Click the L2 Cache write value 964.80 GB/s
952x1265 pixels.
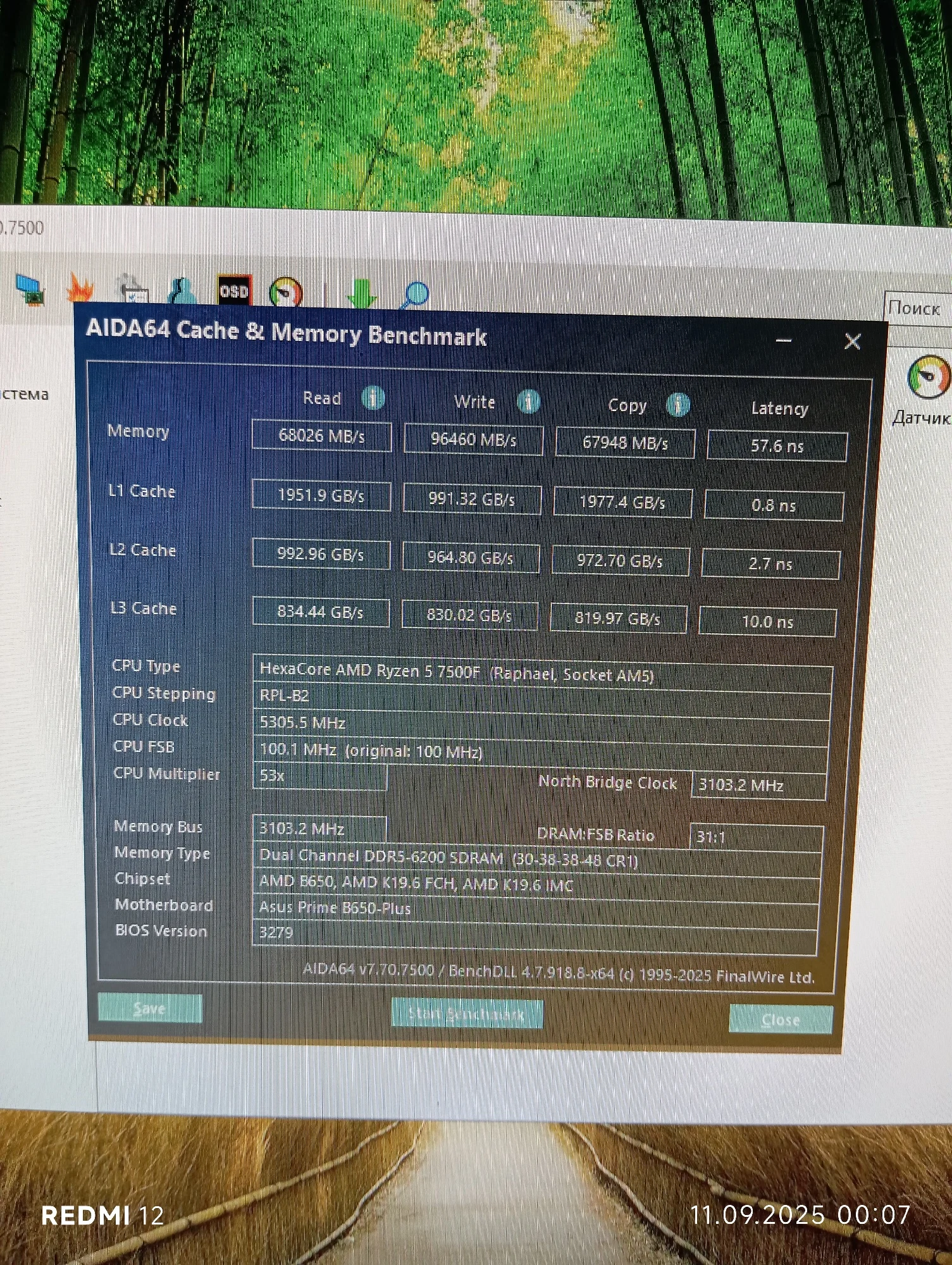[x=471, y=558]
